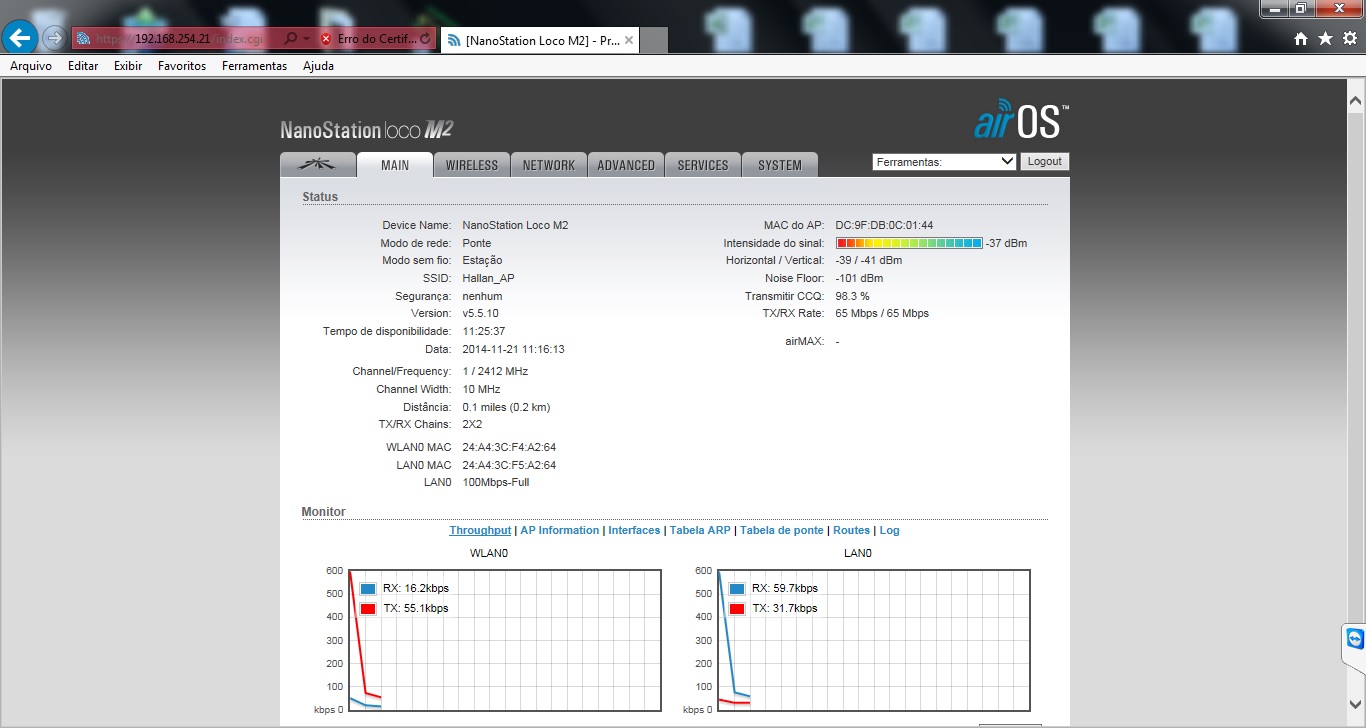
Task: Select the Noise Floor value -101 dBm
Action: click(859, 278)
